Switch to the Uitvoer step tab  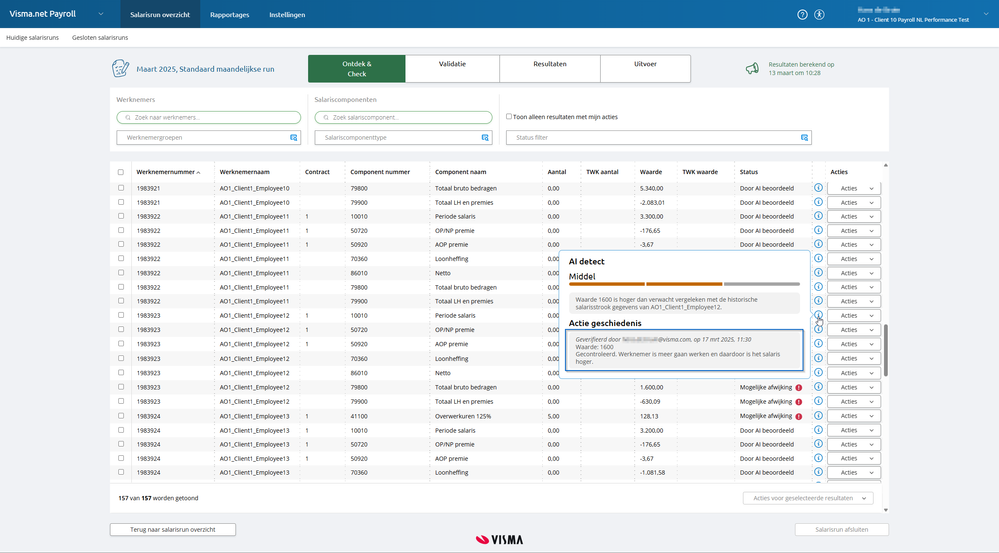coord(645,68)
